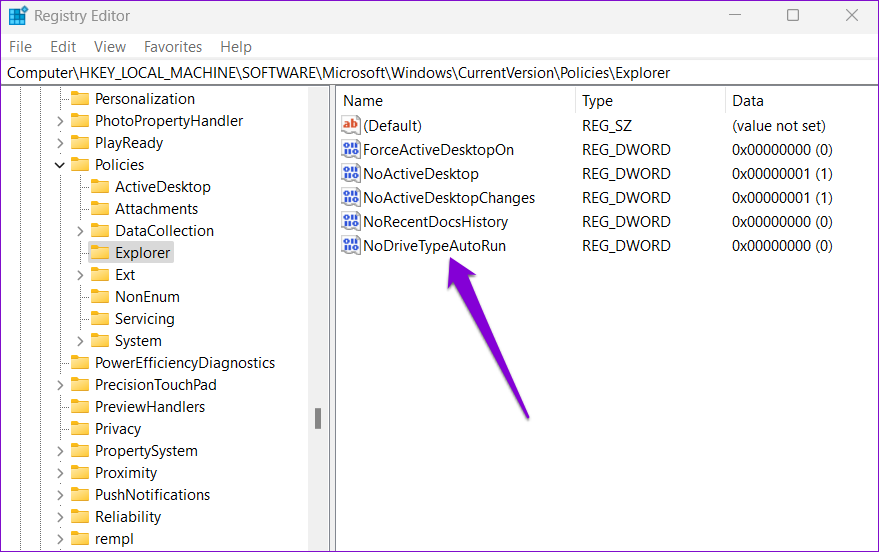This screenshot has width=879, height=552.
Task: Click the Policies folder icon
Action: [x=80, y=165]
